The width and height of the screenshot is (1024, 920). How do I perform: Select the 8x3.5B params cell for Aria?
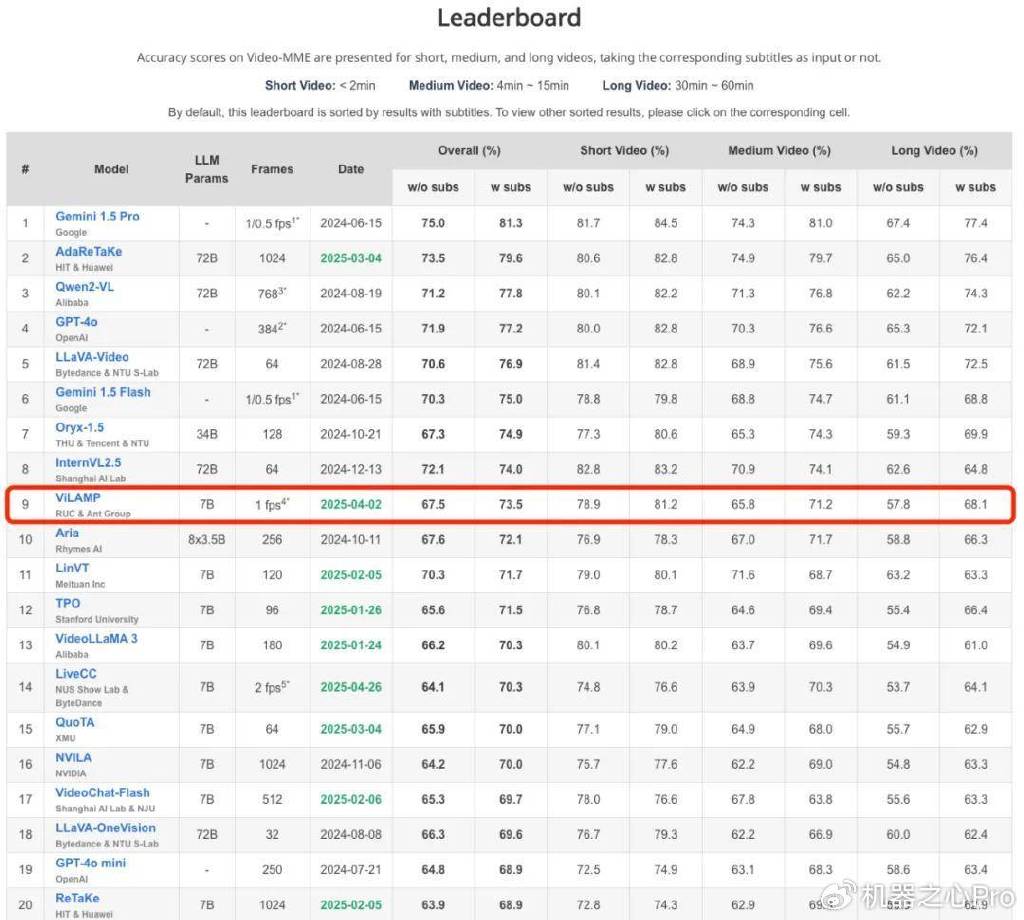206,540
